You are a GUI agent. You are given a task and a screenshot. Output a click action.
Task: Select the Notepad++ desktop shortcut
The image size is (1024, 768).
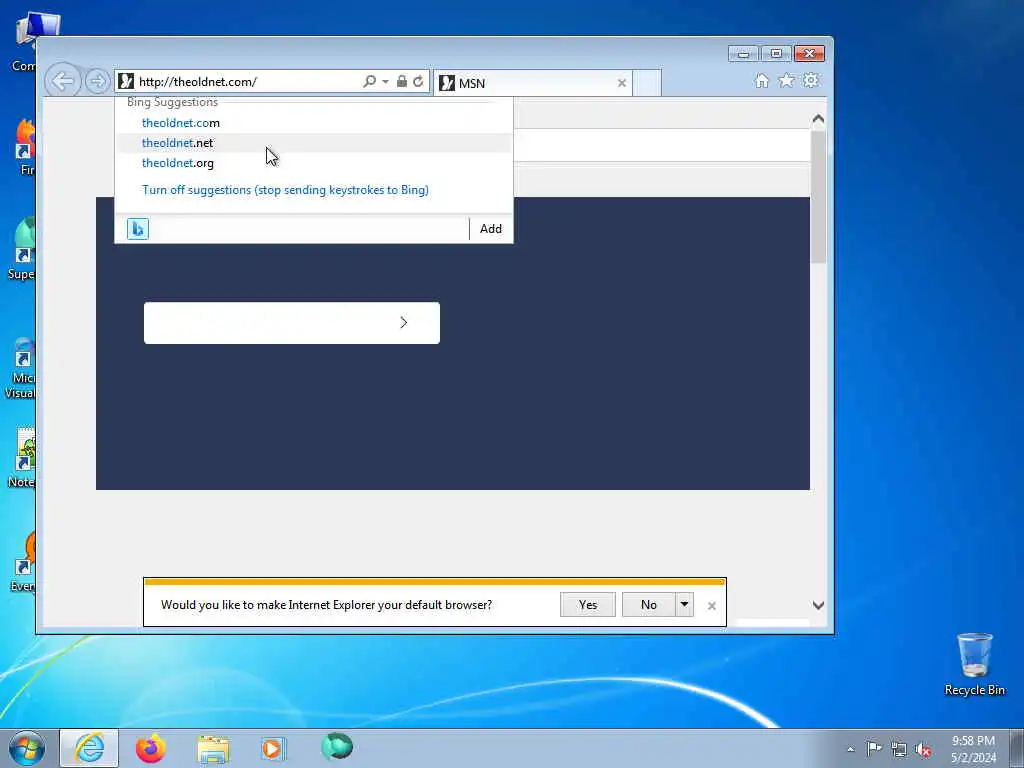24,457
